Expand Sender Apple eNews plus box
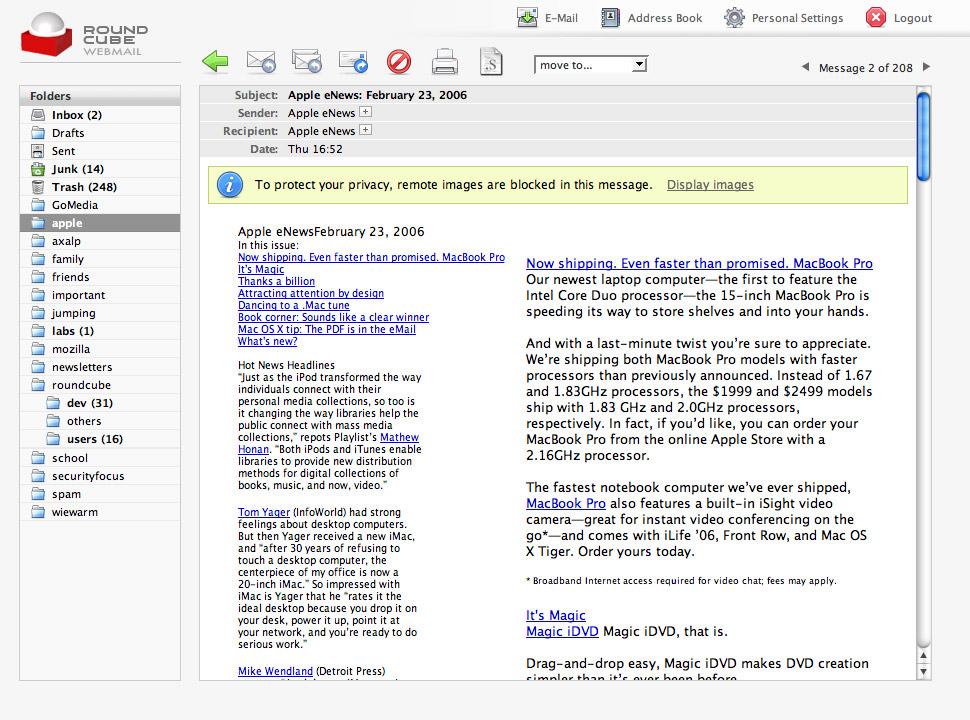 pos(366,112)
